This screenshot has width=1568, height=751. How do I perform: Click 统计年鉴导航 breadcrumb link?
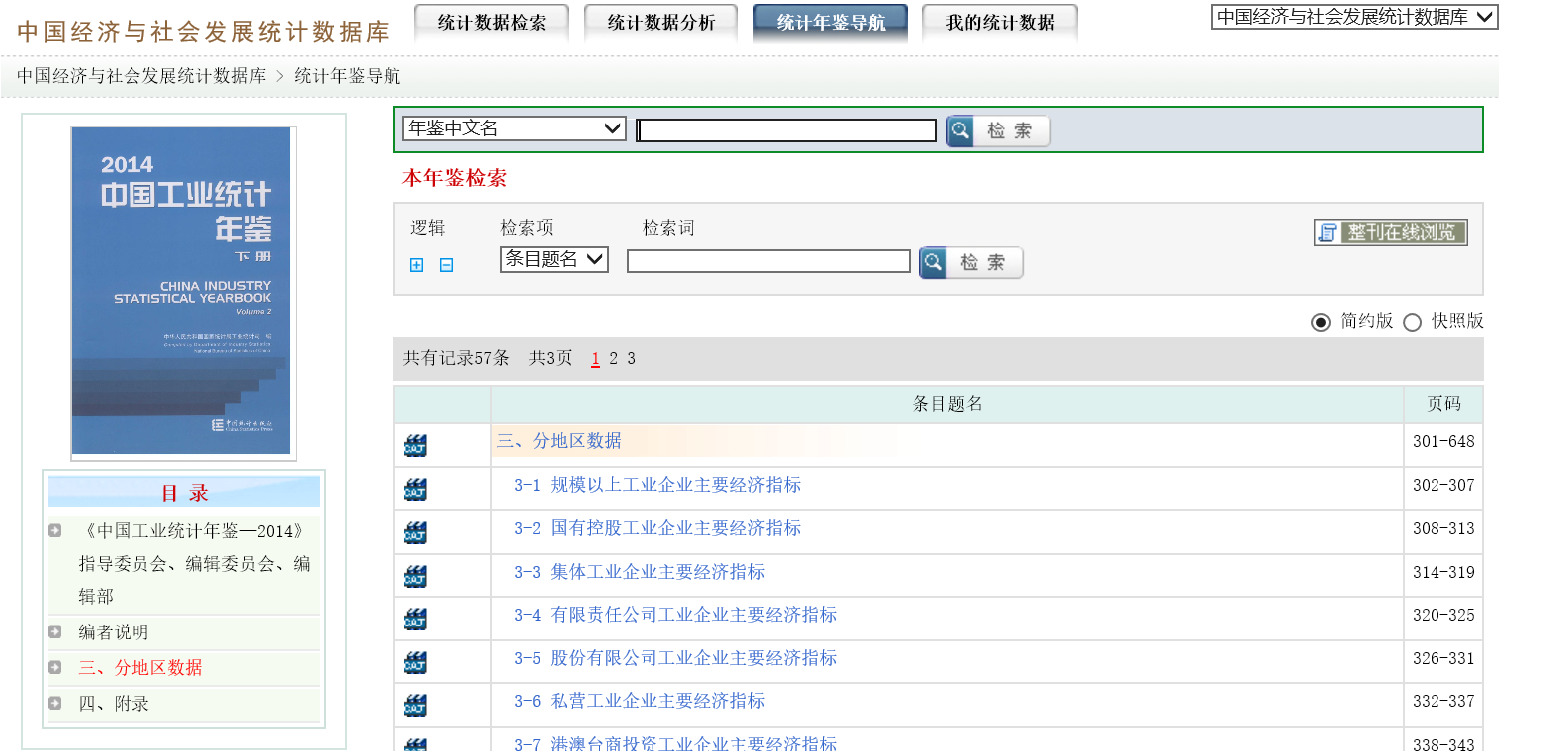[x=348, y=76]
